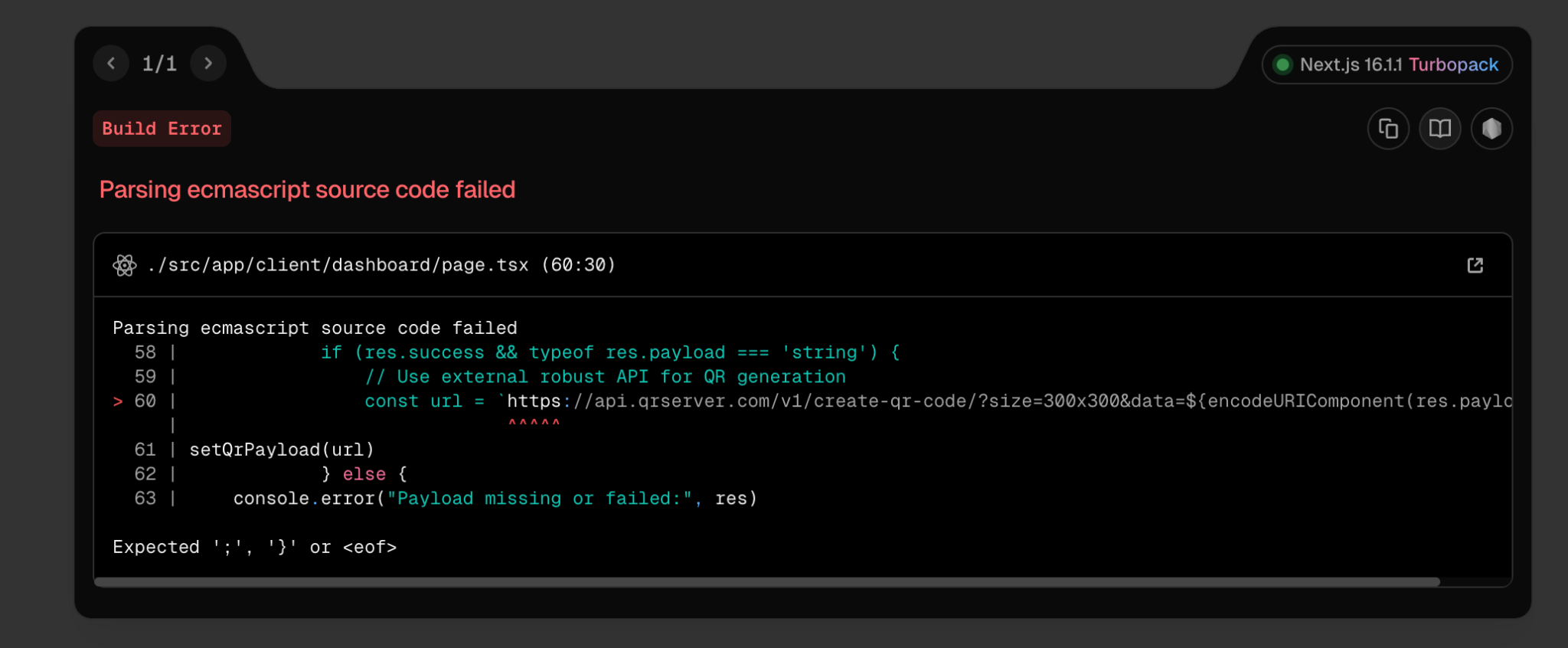
Task: Click the 1/1 error counter
Action: [x=159, y=64]
